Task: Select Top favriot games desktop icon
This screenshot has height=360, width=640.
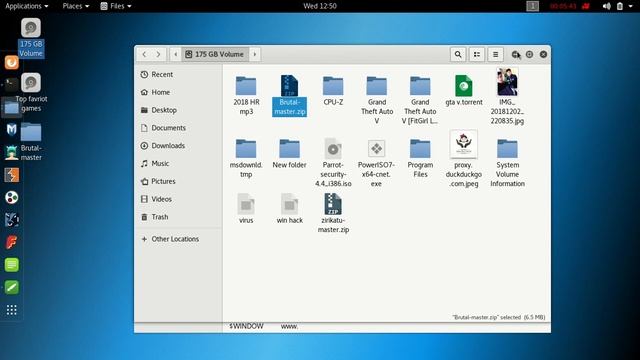Action: pos(31,93)
